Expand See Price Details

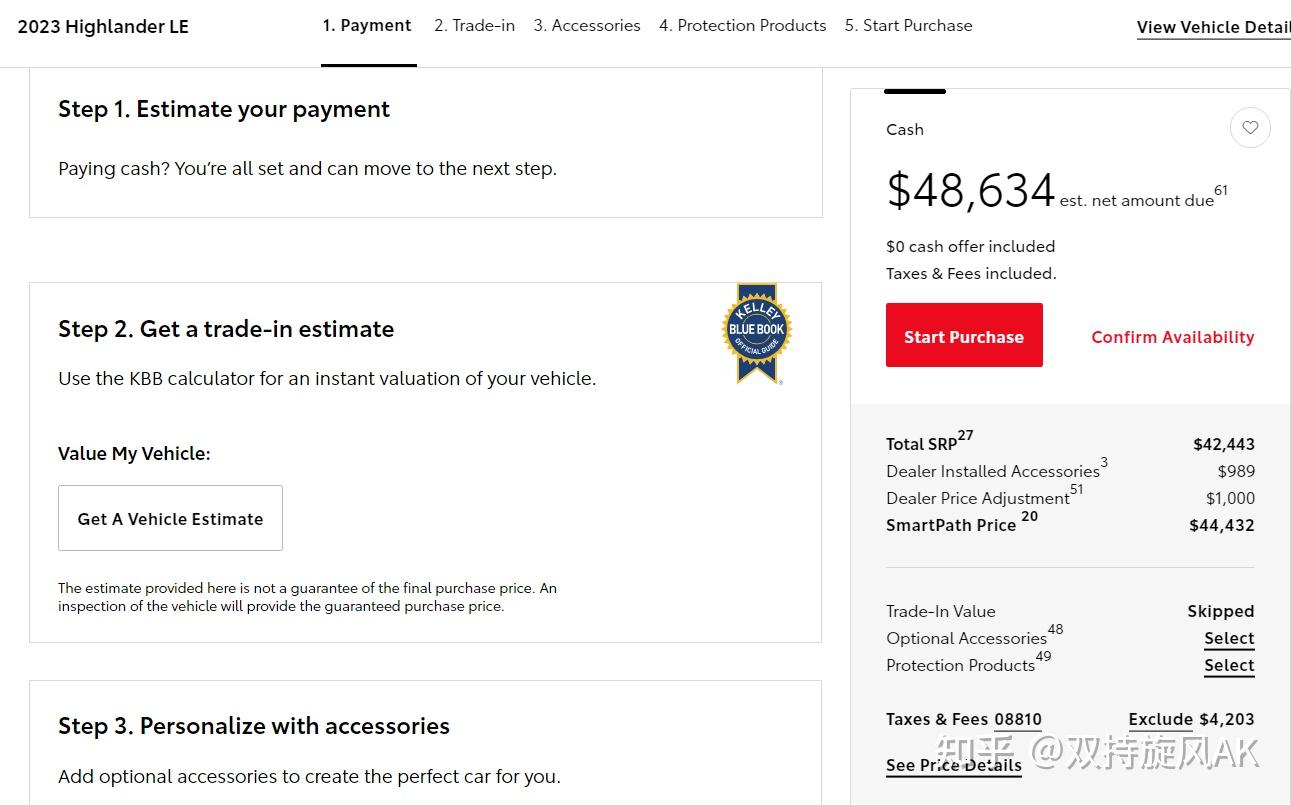(x=954, y=766)
